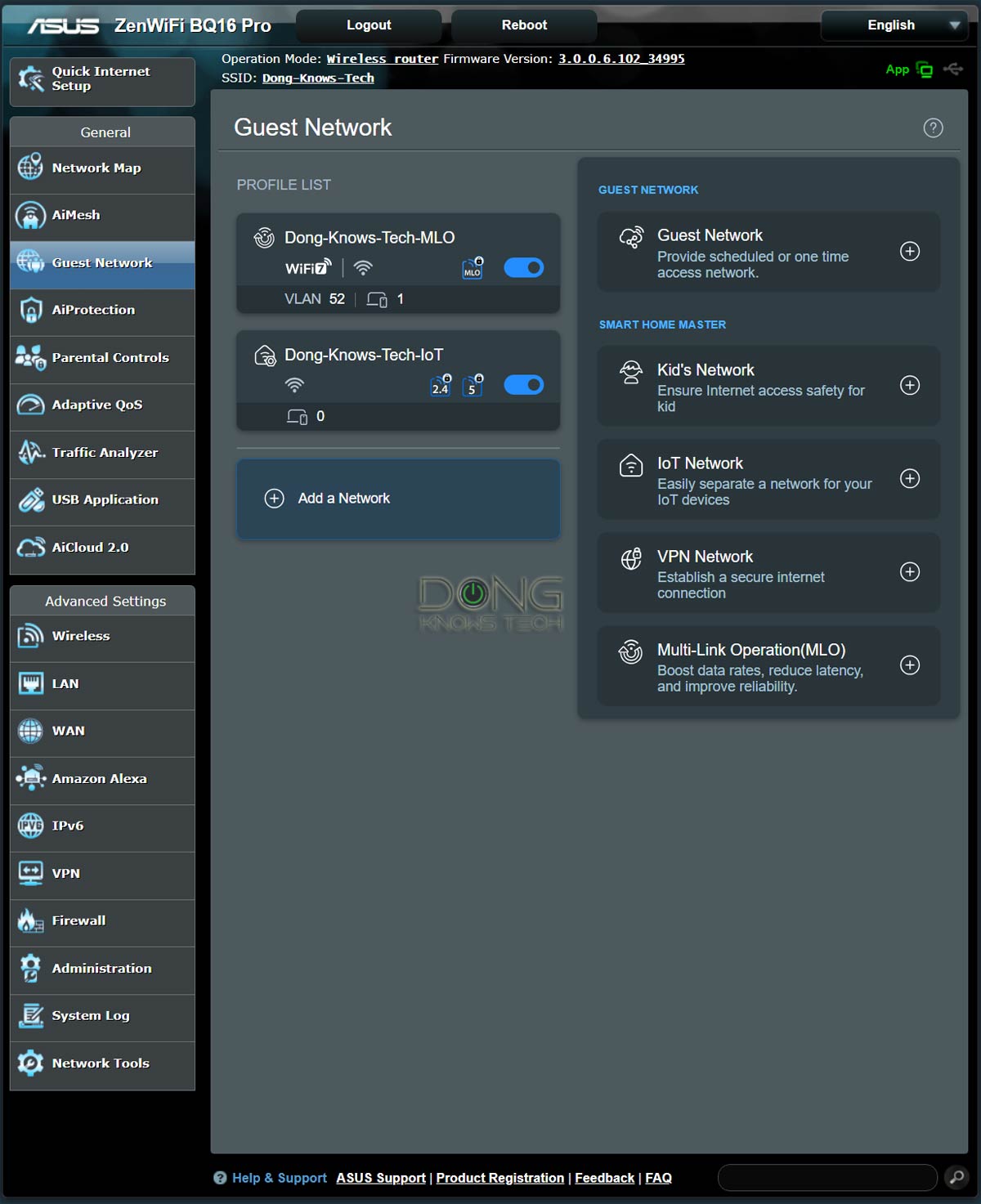This screenshot has height=1204, width=981.
Task: Toggle off the Dong-Knows-Tech-MLO network
Action: 524,267
